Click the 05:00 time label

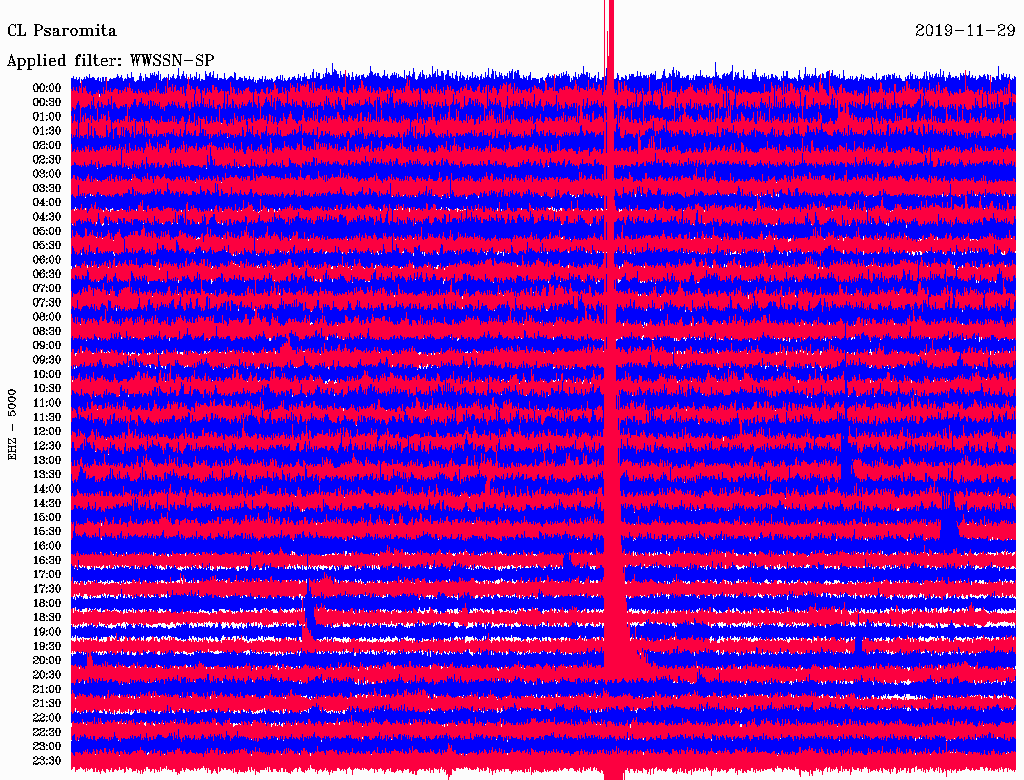[x=47, y=231]
